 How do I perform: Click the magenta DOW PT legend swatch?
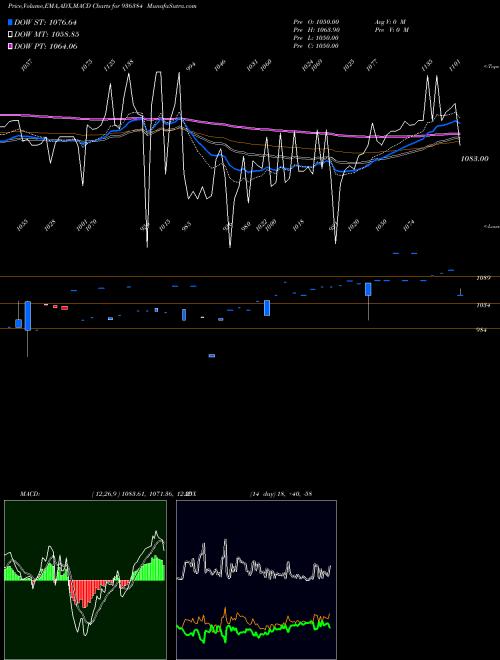(10, 47)
